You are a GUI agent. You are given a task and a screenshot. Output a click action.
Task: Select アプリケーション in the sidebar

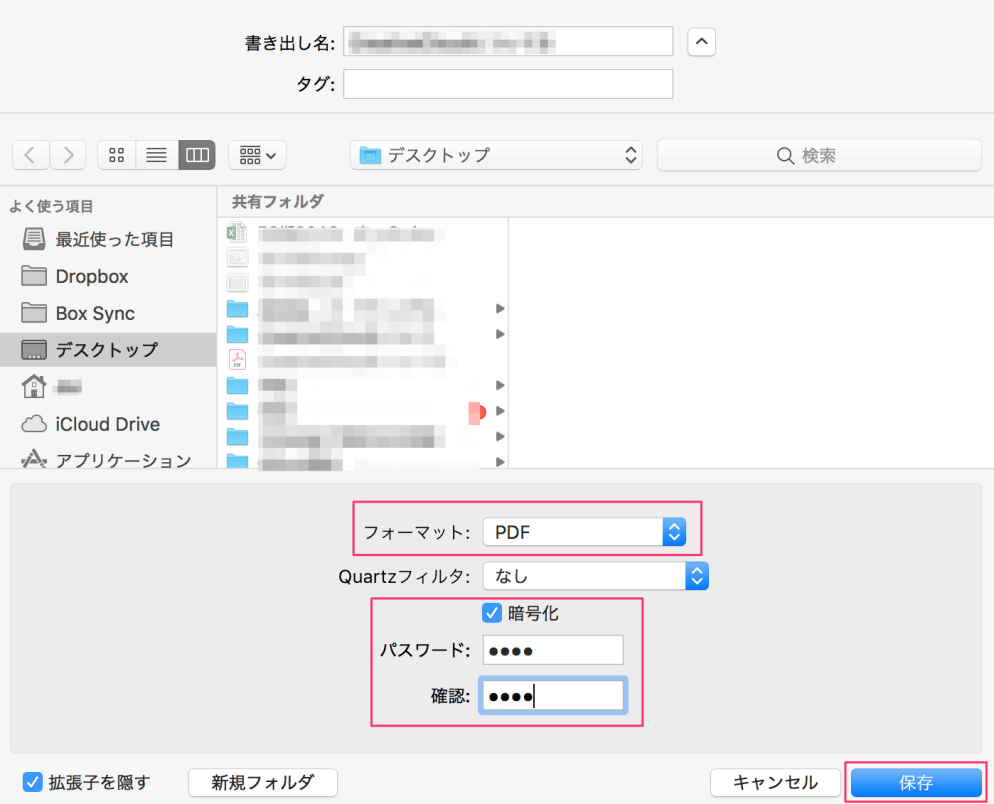pyautogui.click(x=108, y=460)
